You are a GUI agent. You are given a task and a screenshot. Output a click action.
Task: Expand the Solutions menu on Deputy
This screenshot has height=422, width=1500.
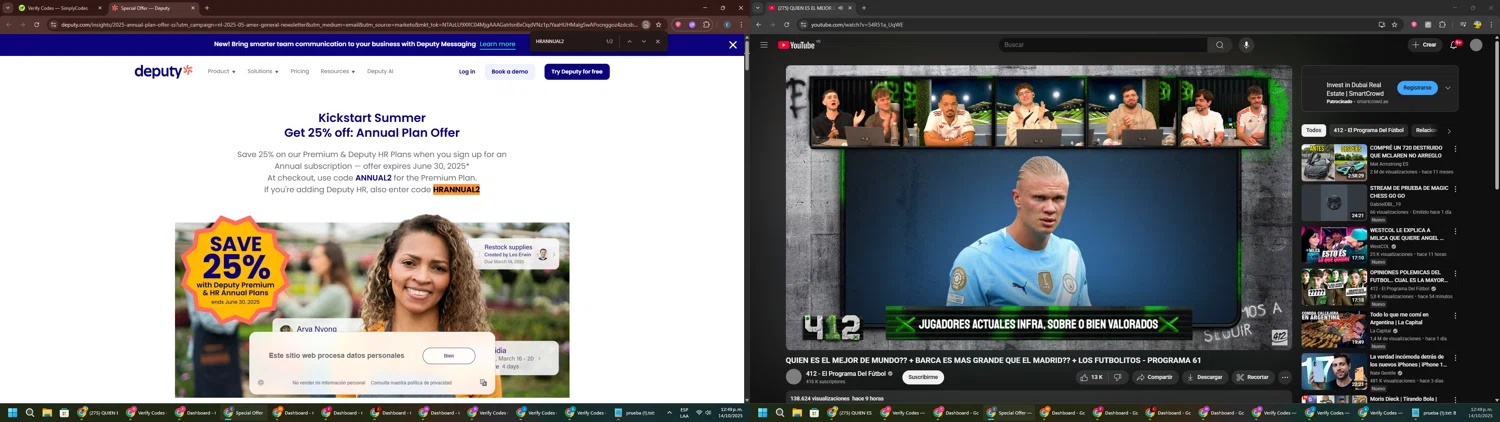tap(263, 71)
